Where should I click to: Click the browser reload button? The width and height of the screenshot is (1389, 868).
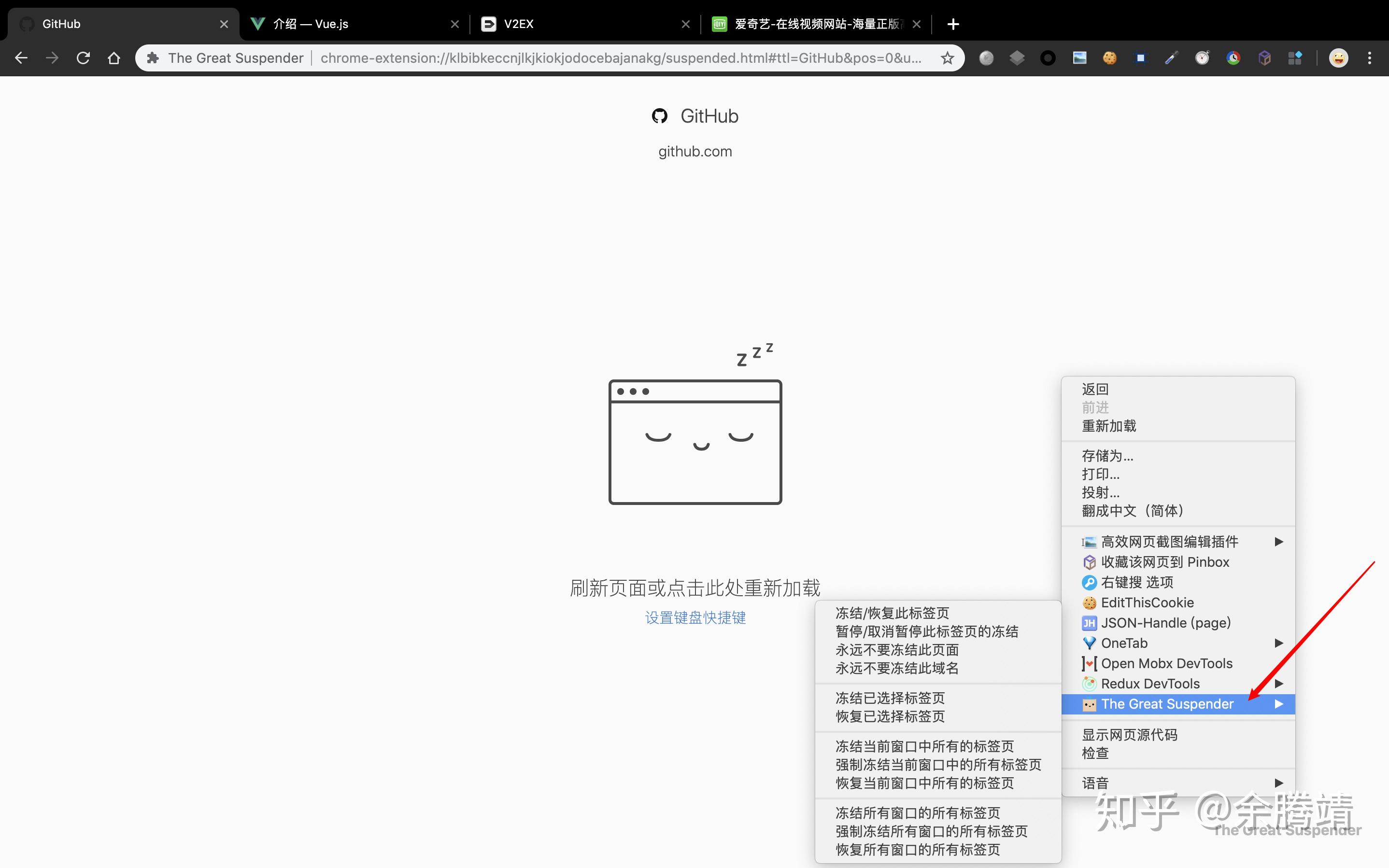(x=83, y=58)
